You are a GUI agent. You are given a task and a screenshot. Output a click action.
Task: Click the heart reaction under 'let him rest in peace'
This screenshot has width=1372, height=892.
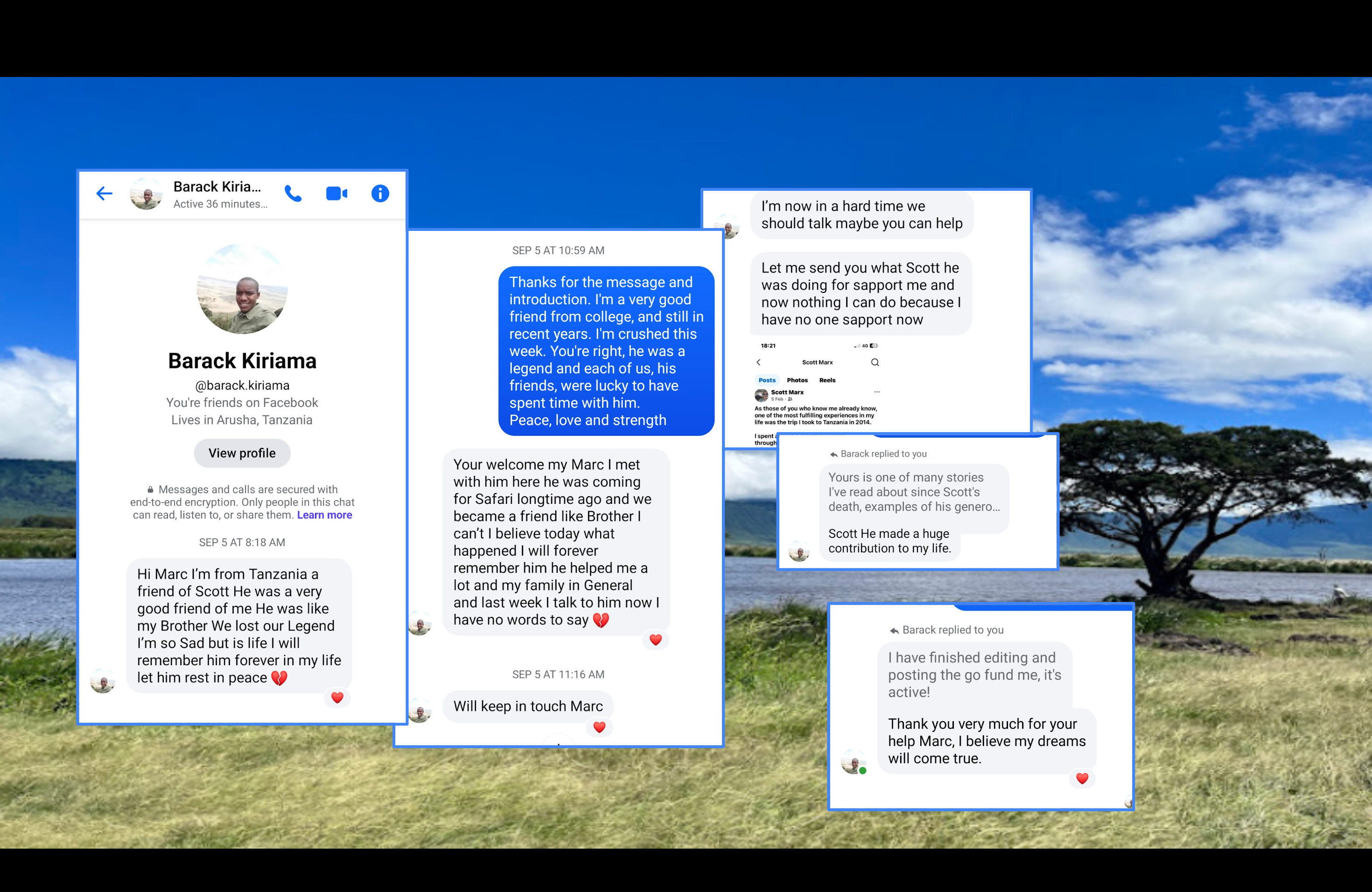point(337,698)
